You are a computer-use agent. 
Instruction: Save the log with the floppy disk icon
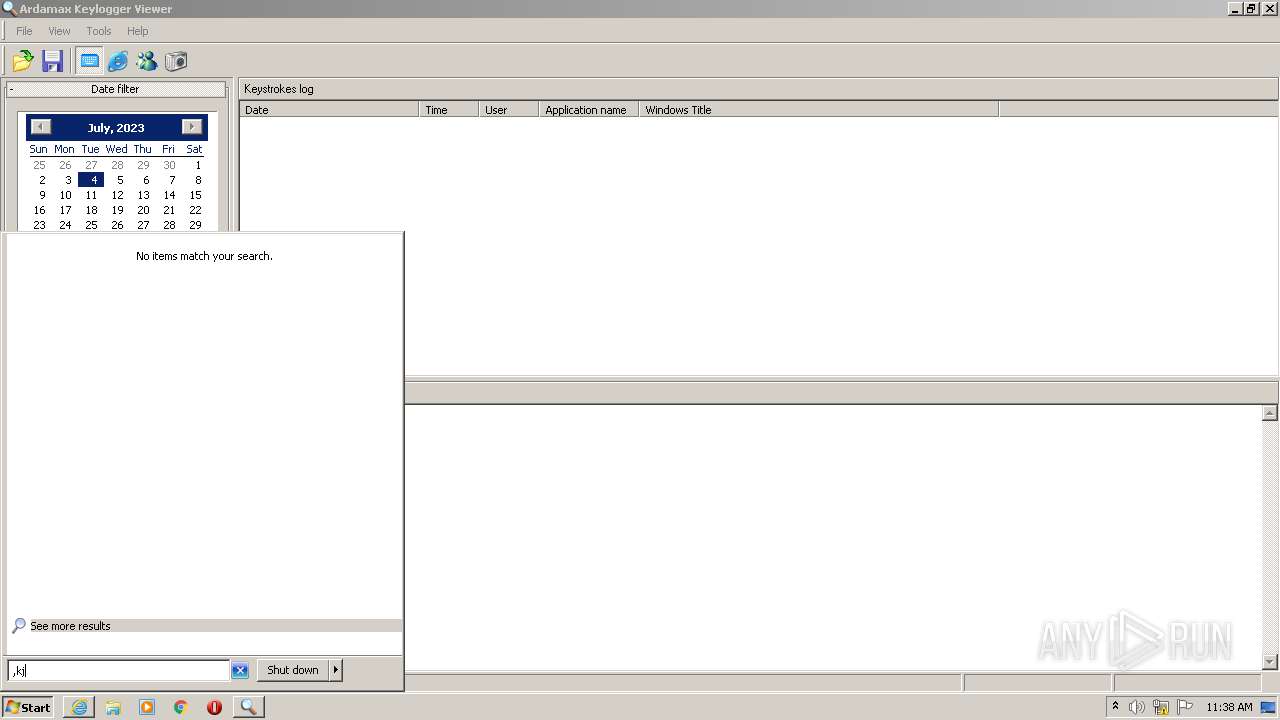[x=52, y=61]
